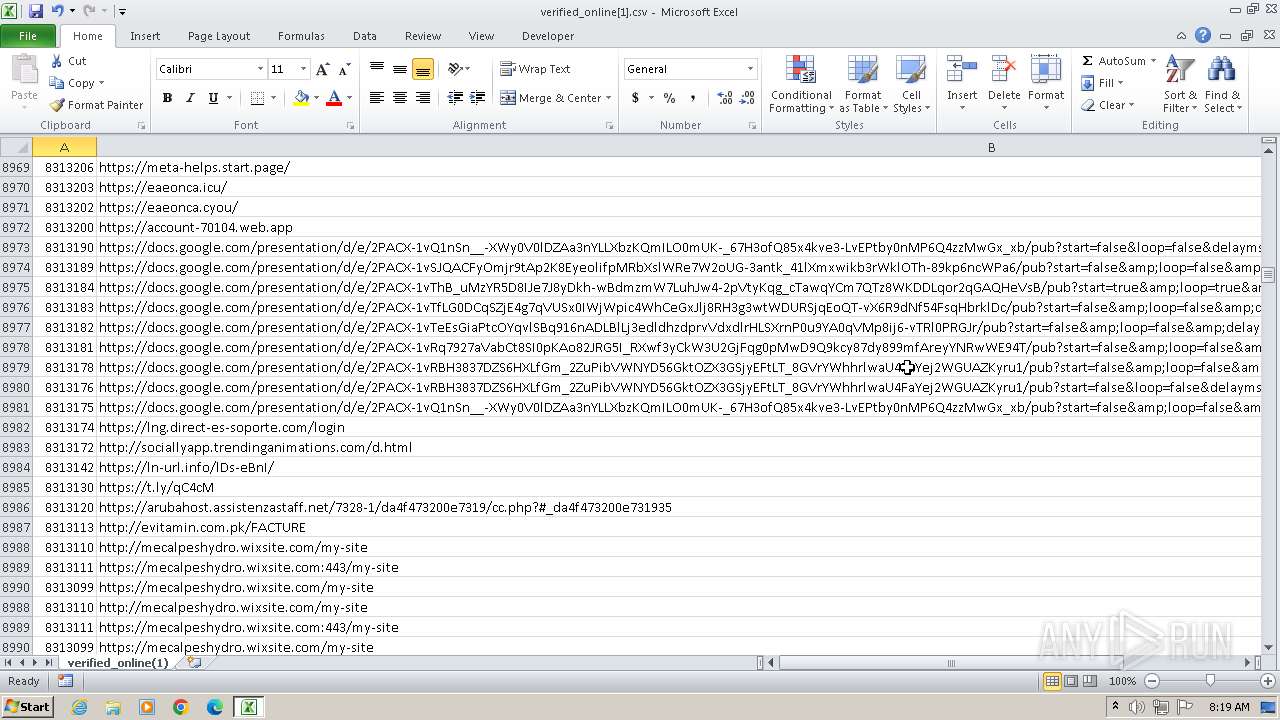Open Cell Styles gallery
Screen dimensions: 1280x720
pos(911,85)
